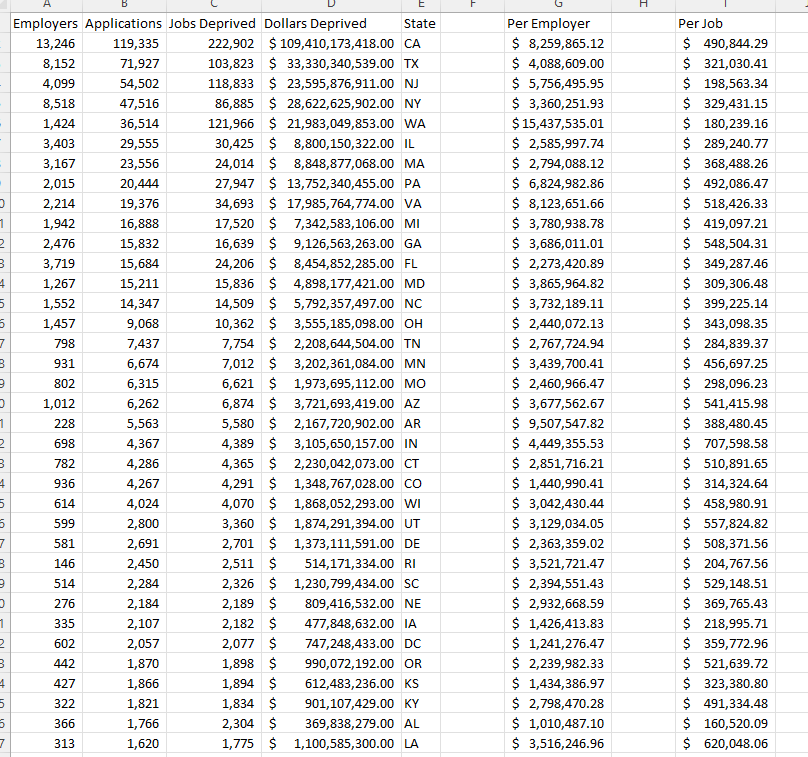Click the cell with state GA
This screenshot has height=757, width=808.
(421, 244)
